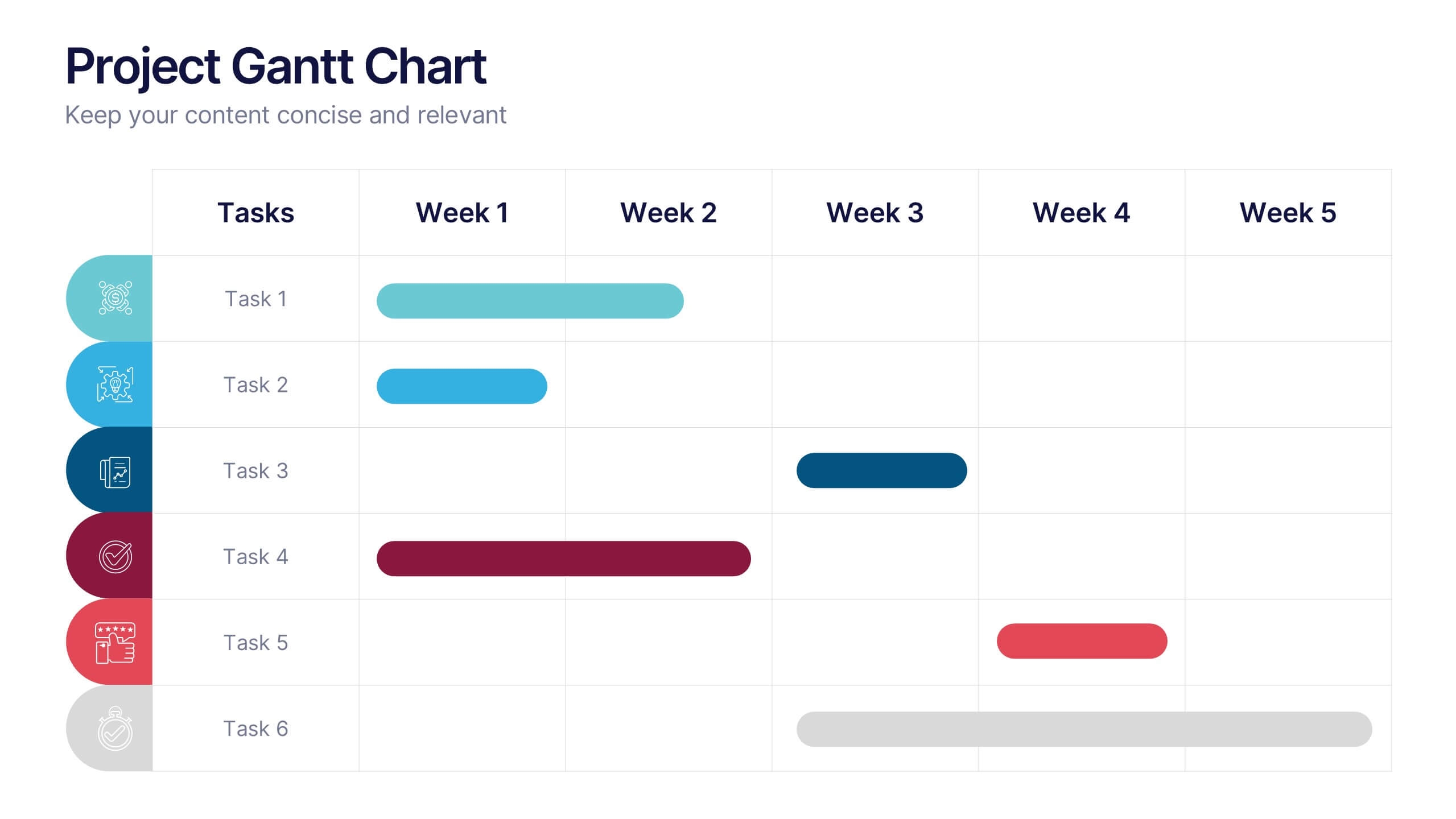Select the Task 6 stopwatch icon
1456x819 pixels.
coord(116,729)
